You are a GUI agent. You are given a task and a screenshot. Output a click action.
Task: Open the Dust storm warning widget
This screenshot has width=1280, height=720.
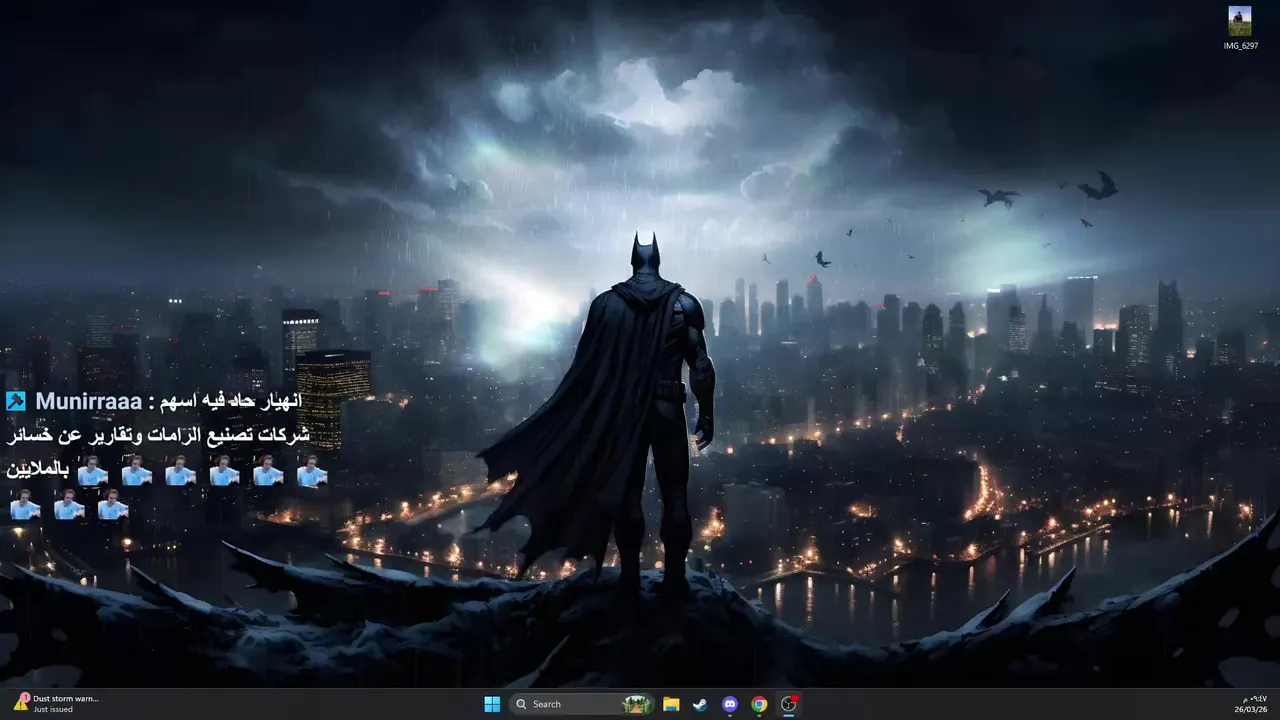tap(57, 704)
